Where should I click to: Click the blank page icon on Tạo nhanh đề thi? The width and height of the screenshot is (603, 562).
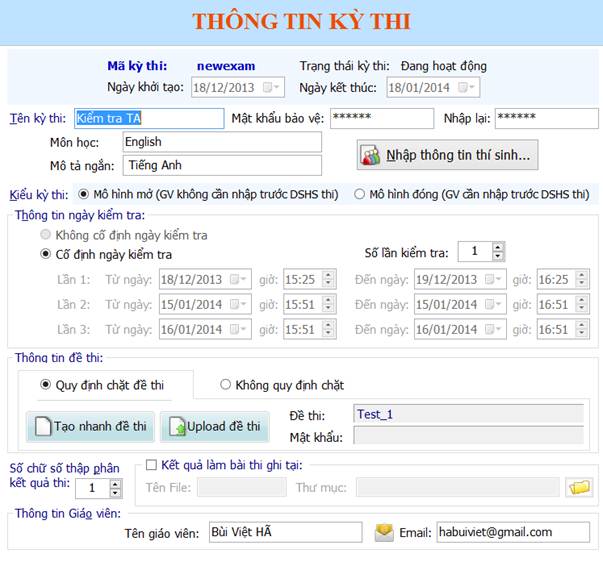coord(43,426)
